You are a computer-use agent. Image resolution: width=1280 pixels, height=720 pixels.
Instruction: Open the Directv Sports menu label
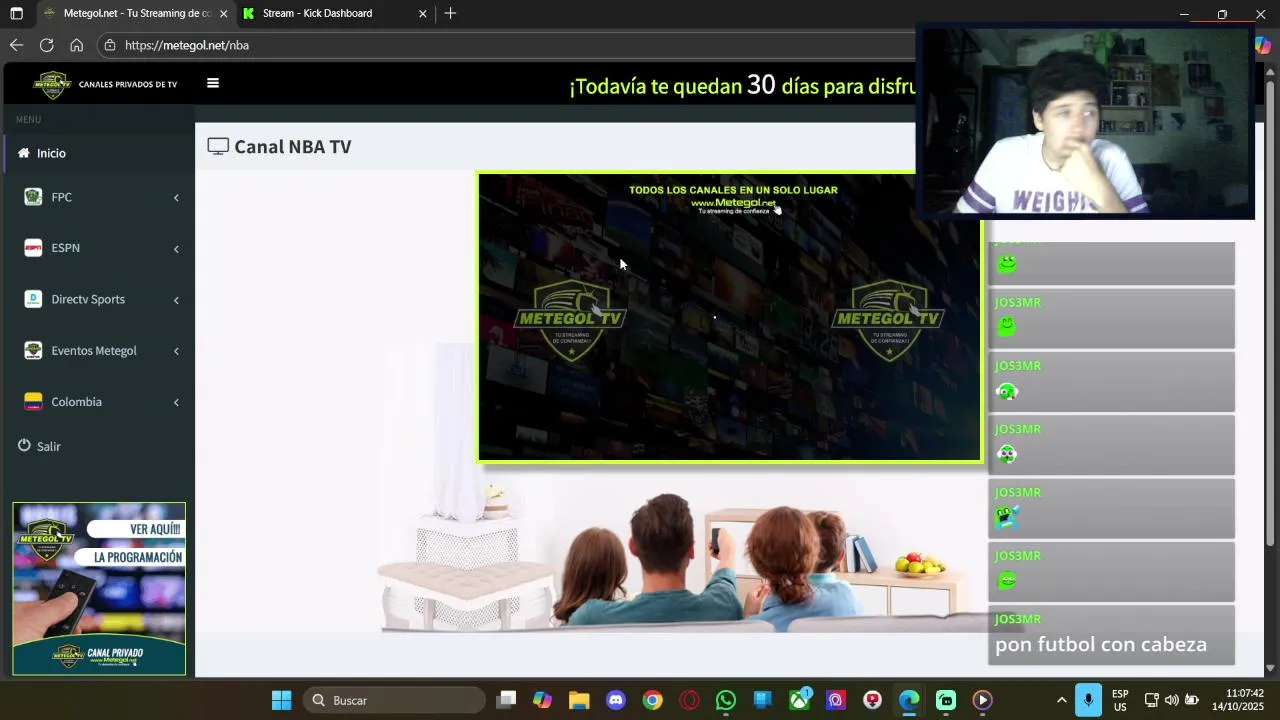point(88,299)
